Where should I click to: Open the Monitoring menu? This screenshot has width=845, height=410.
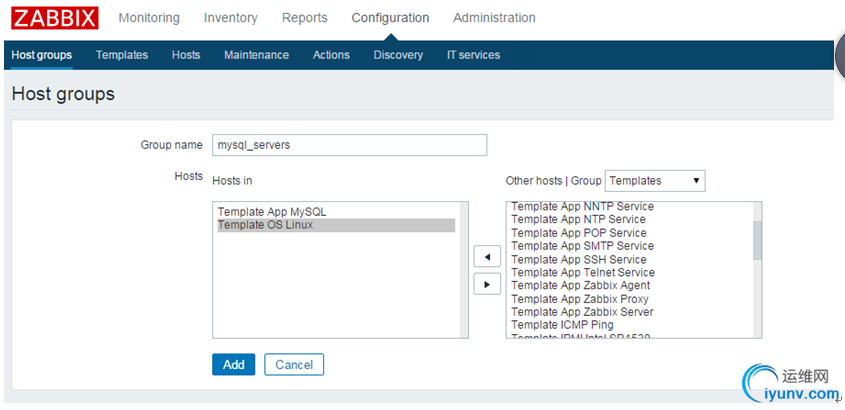[x=149, y=18]
